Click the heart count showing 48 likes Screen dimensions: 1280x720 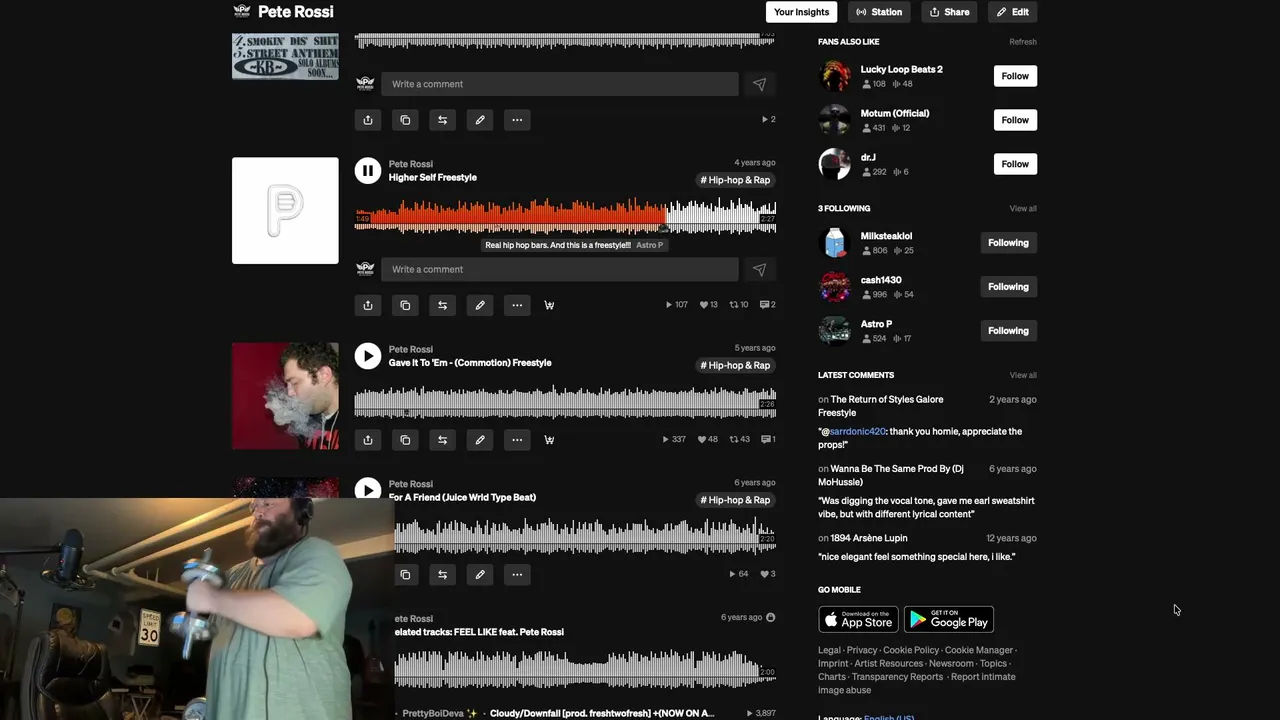click(708, 439)
